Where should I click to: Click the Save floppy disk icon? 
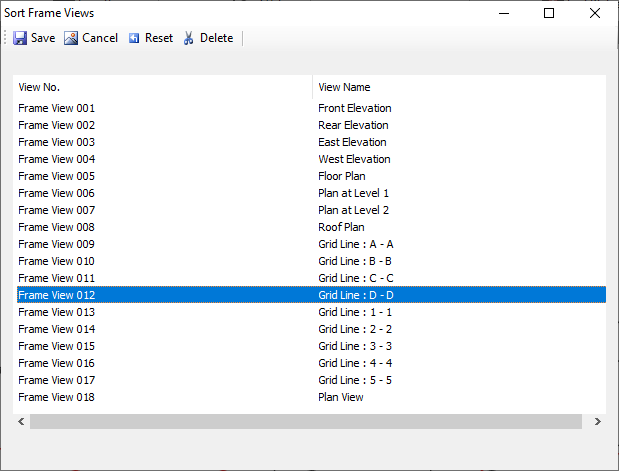coord(20,38)
